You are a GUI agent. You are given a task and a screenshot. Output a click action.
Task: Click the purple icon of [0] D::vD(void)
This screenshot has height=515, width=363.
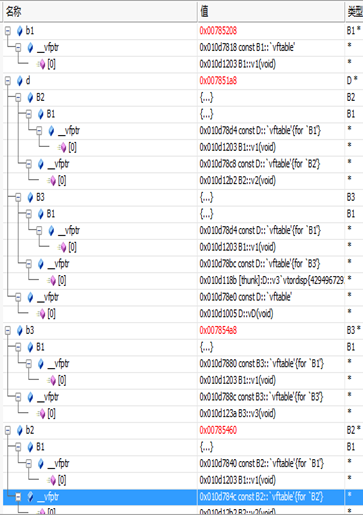(41, 314)
